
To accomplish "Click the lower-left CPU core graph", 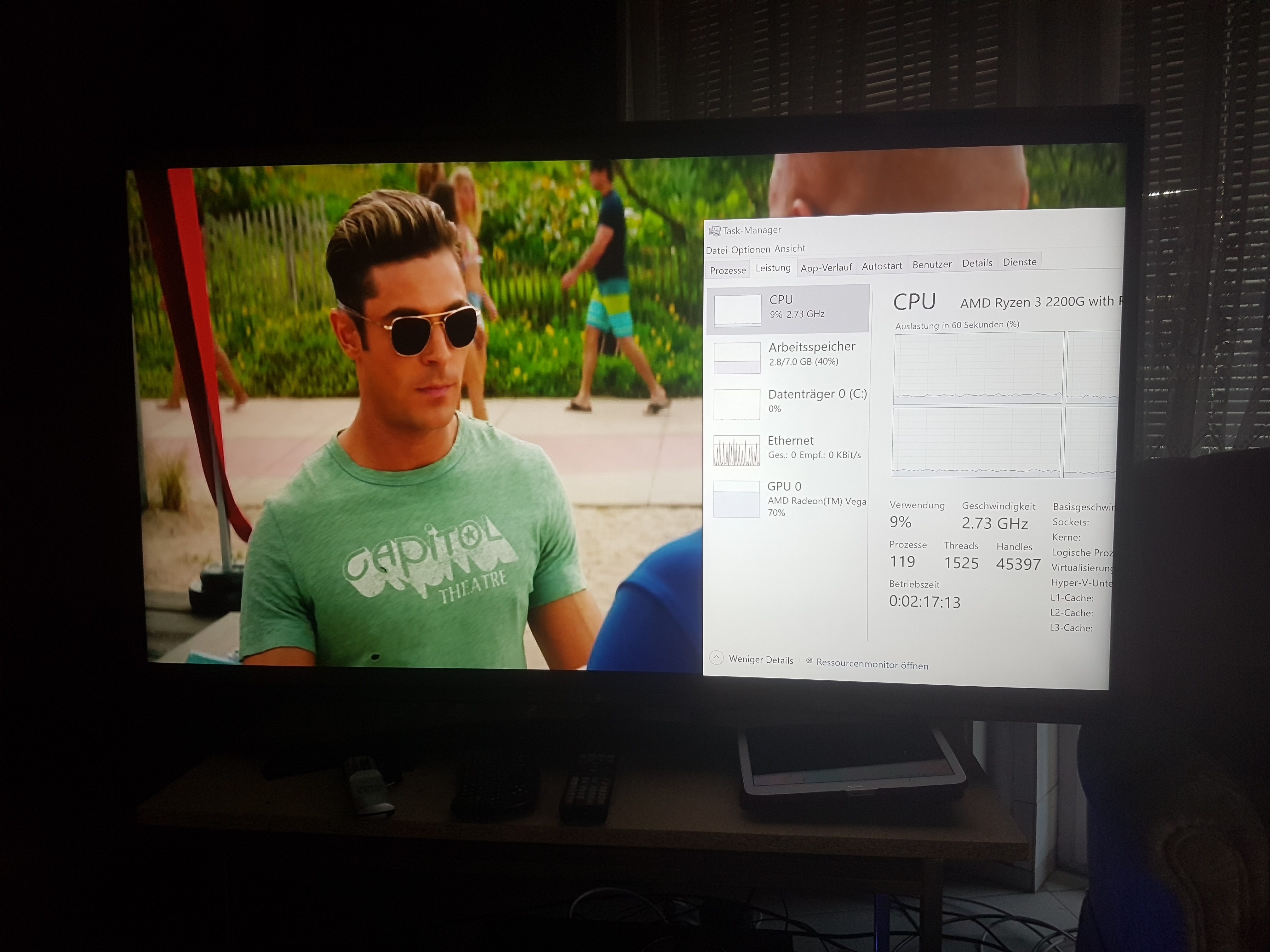I will (x=976, y=442).
